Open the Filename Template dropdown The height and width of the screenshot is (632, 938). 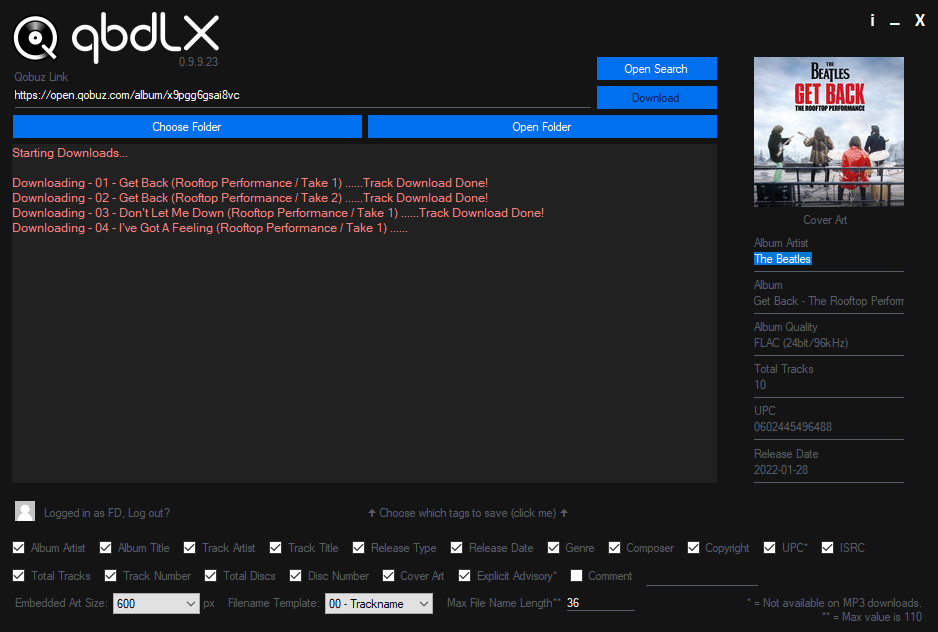coord(423,604)
